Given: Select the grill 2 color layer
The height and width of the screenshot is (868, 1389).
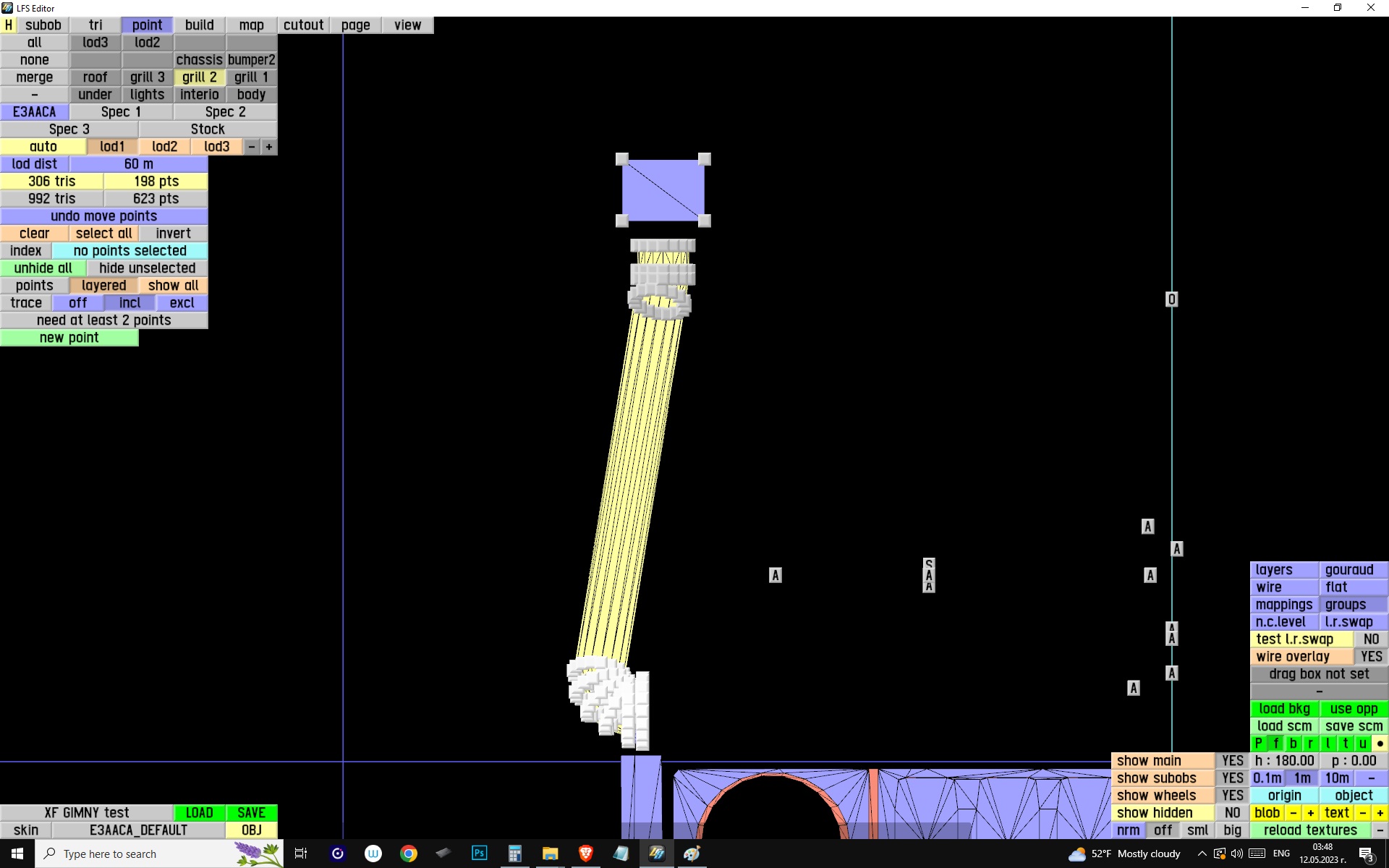Looking at the screenshot, I should click(x=199, y=77).
